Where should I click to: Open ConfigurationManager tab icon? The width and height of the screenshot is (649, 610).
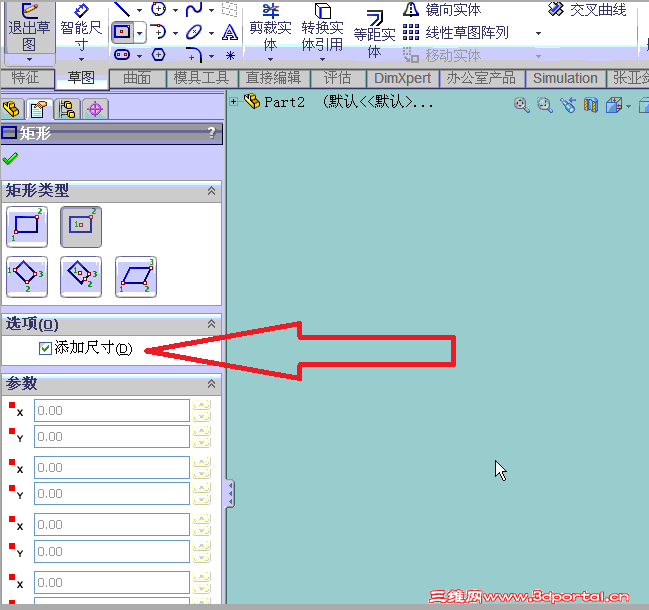(x=67, y=109)
